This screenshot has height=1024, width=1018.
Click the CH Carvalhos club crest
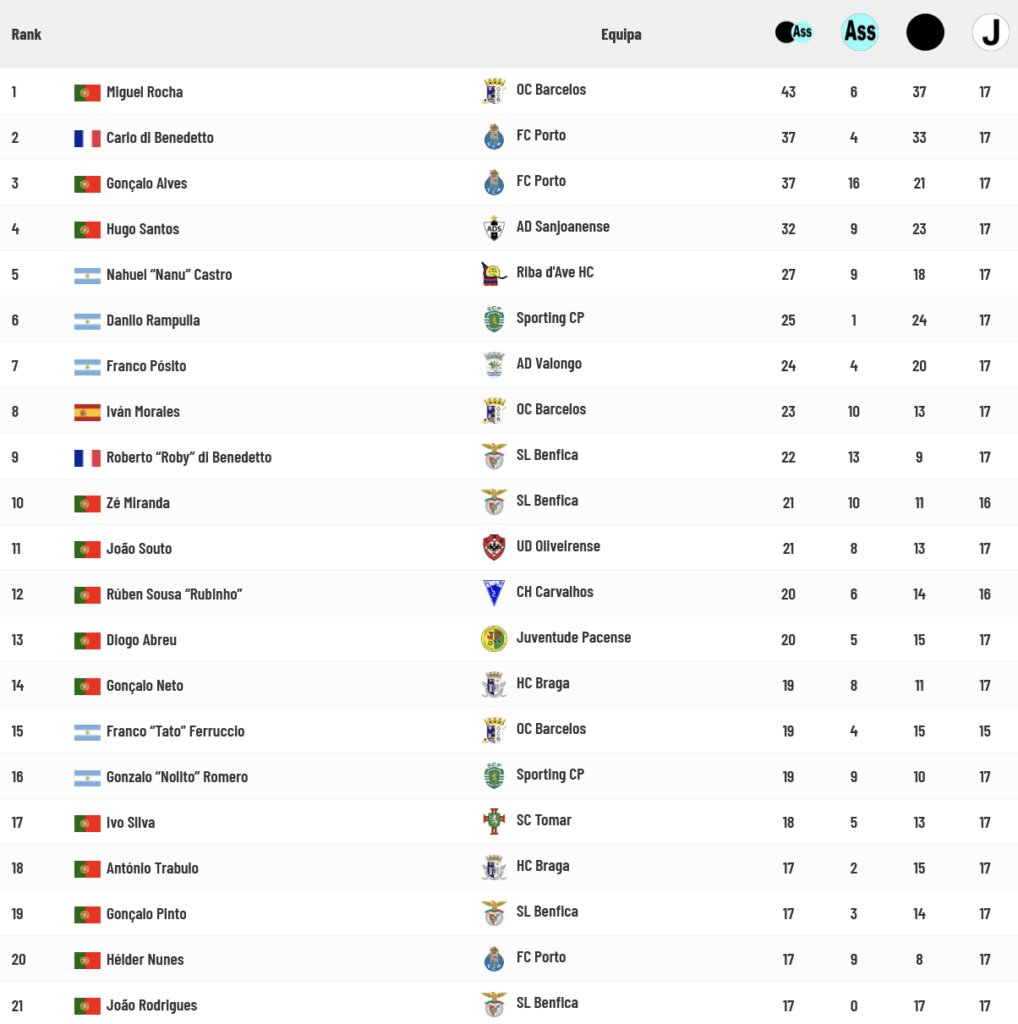click(x=494, y=593)
